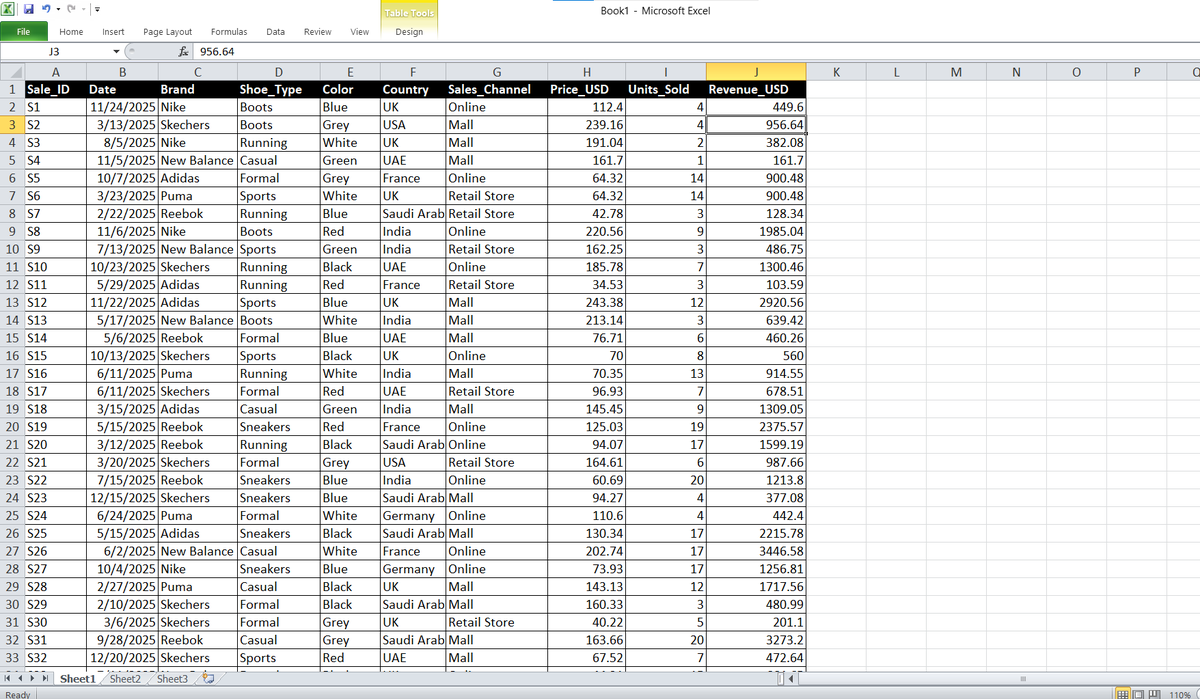1200x699 pixels.
Task: Open the Page Layout tab
Action: tap(167, 32)
